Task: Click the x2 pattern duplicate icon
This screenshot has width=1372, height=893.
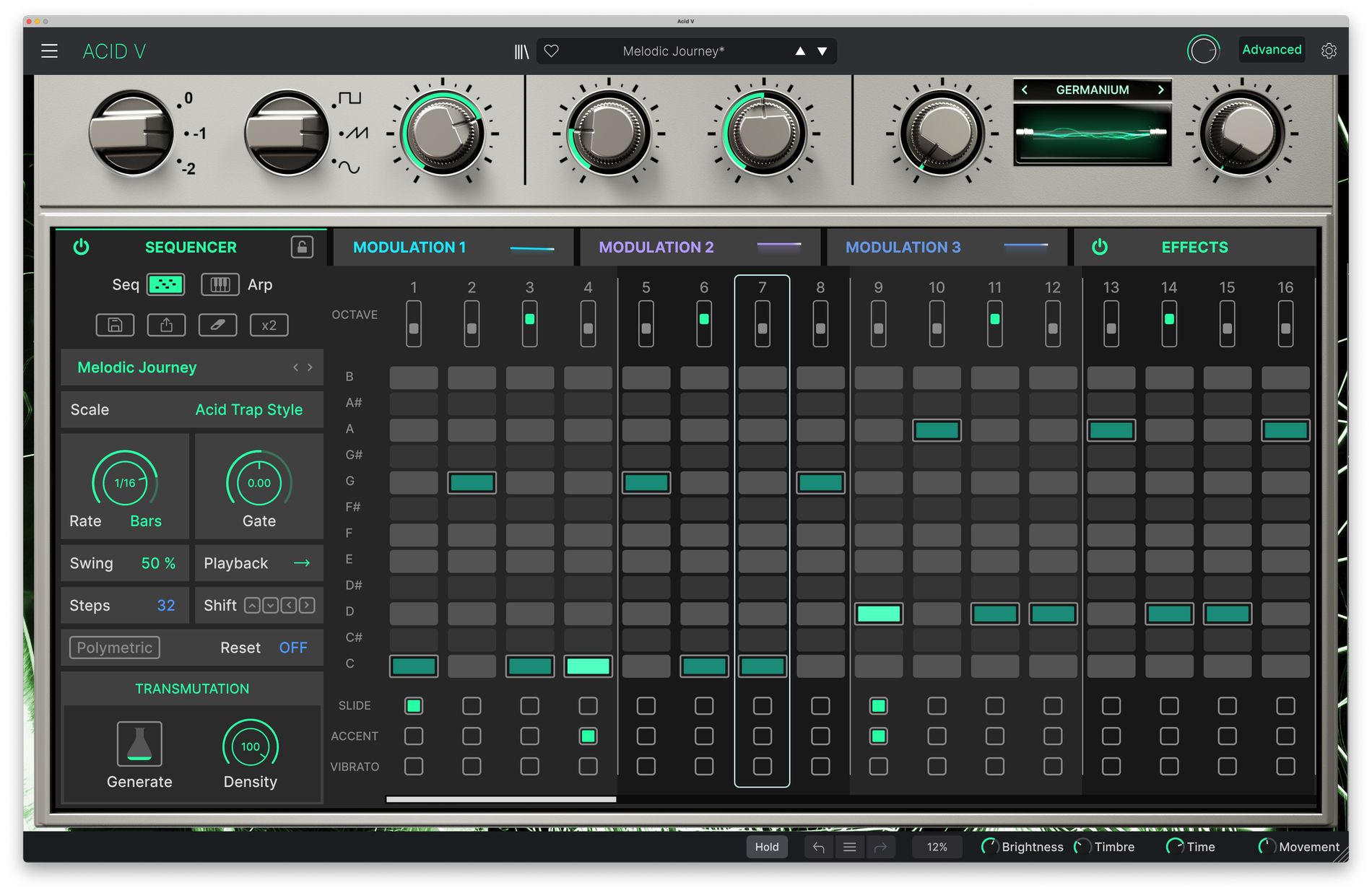Action: coord(269,325)
